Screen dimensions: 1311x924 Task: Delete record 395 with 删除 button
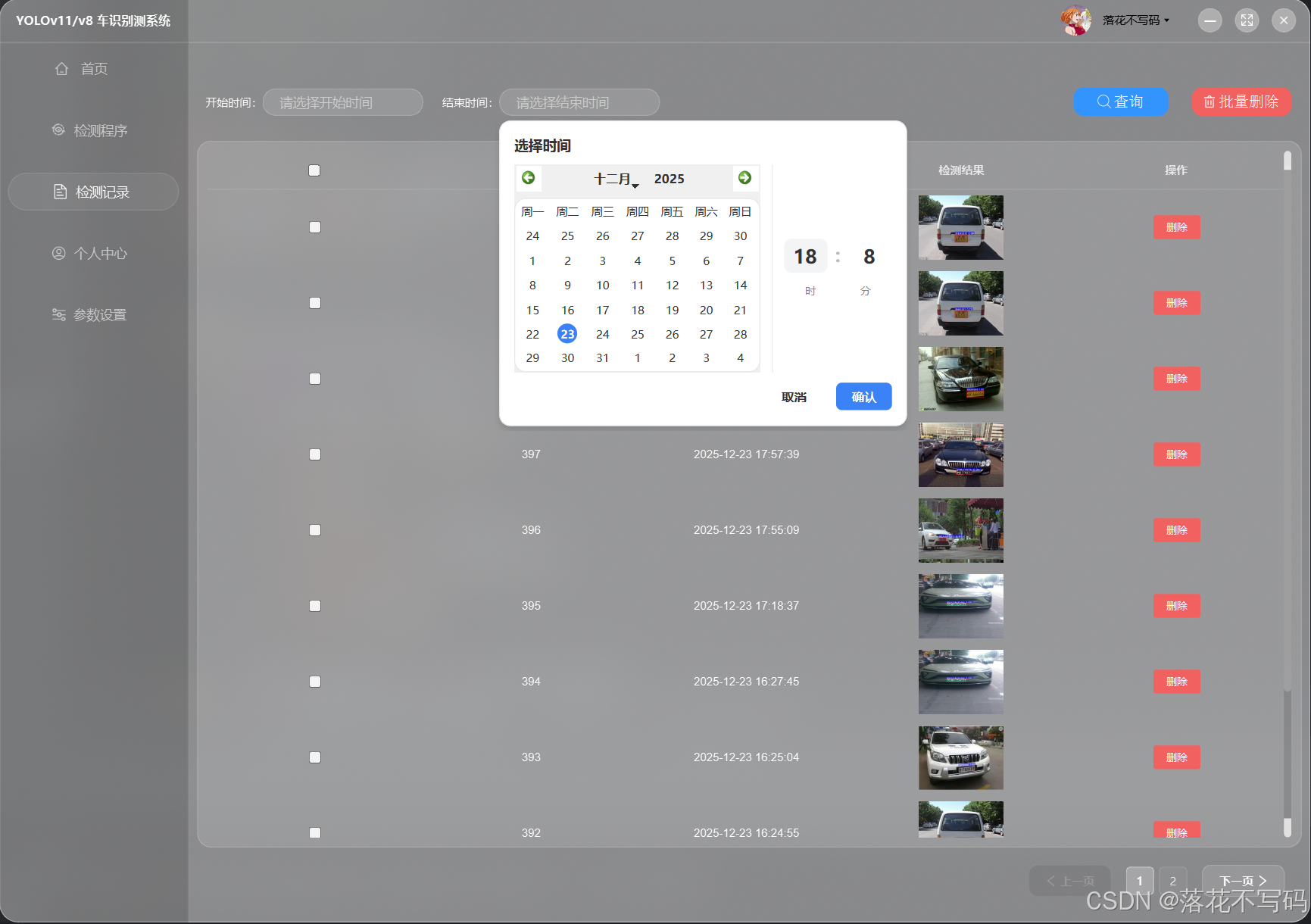(1177, 606)
